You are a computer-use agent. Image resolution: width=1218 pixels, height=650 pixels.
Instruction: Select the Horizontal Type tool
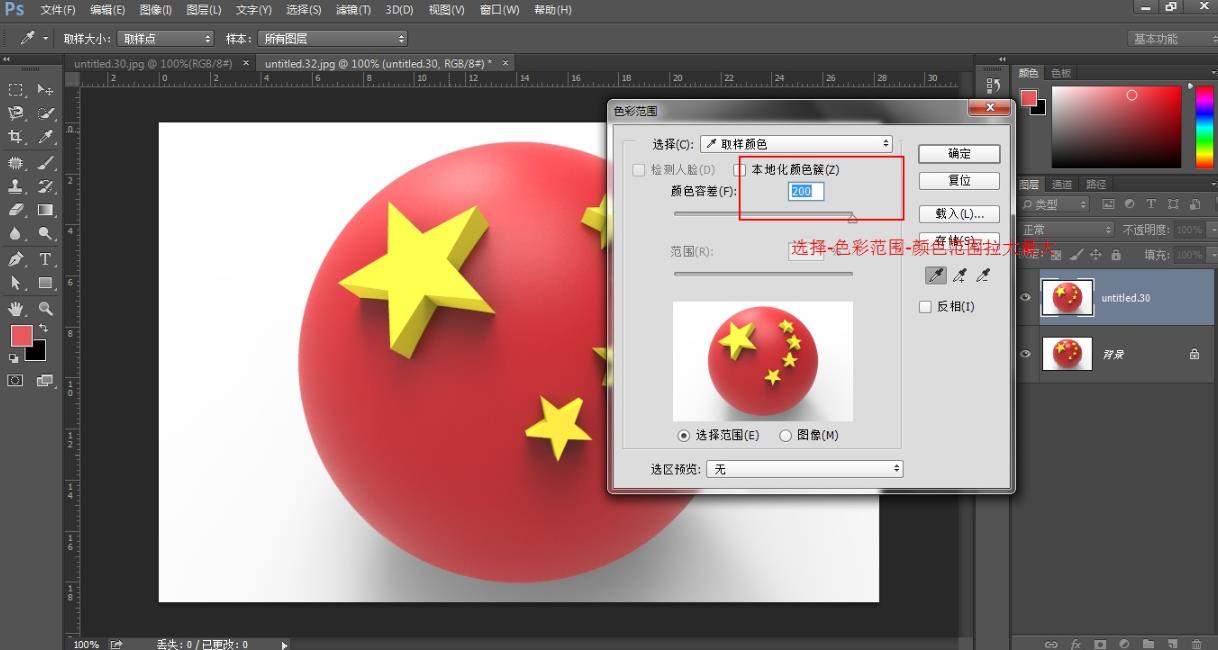[x=45, y=257]
